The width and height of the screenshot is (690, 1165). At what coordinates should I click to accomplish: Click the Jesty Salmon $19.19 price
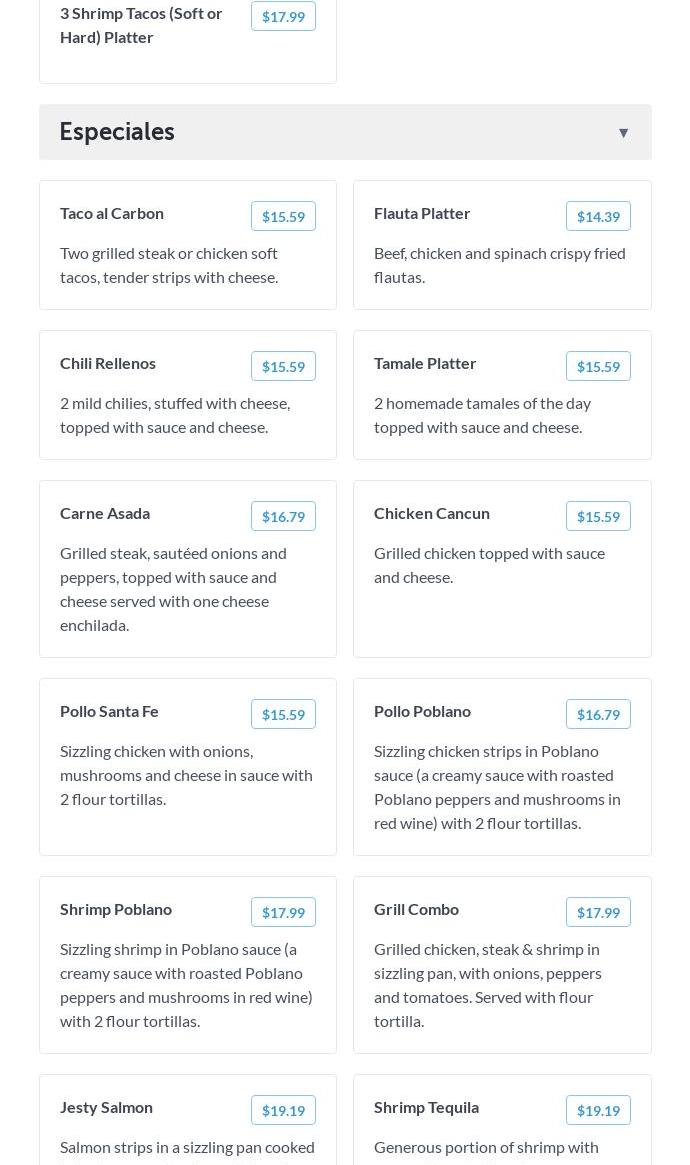pos(283,1110)
